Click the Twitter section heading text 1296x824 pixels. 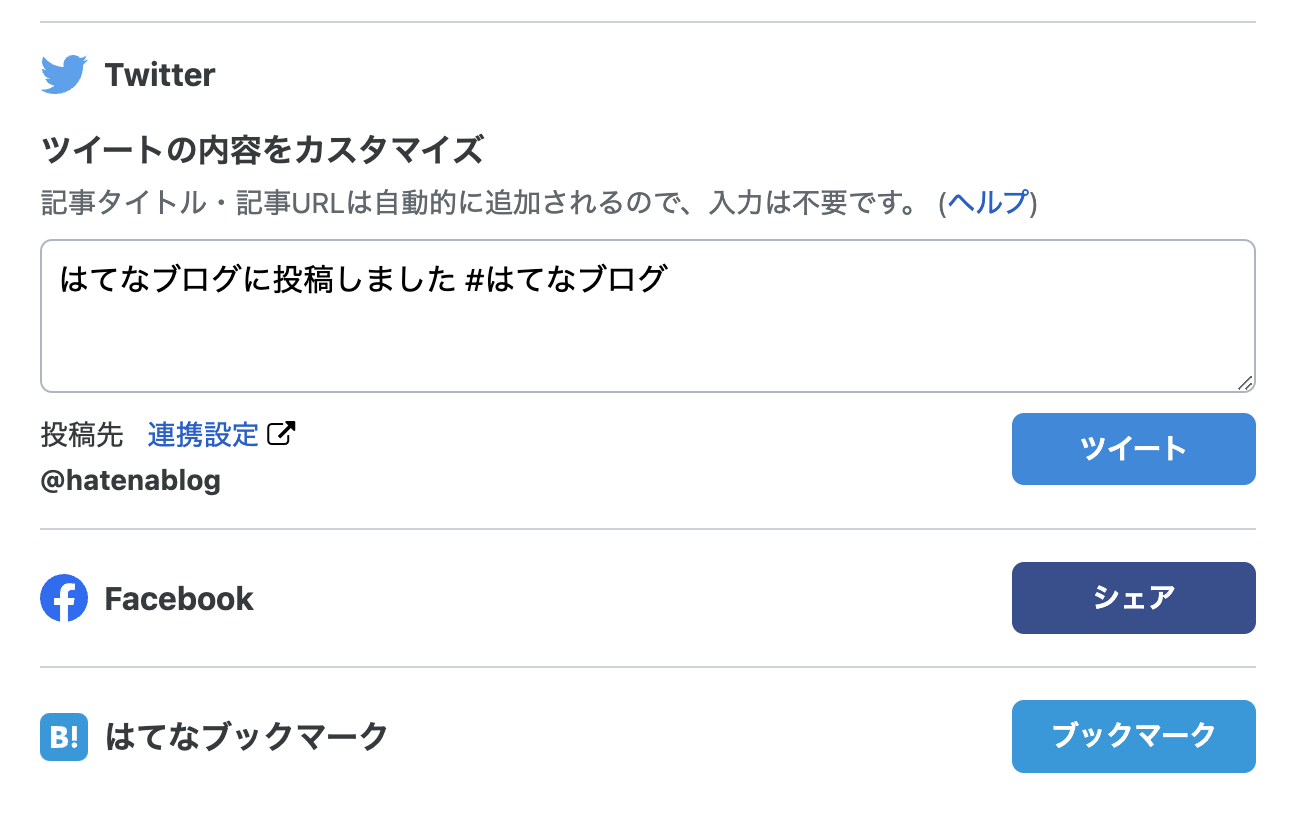160,75
